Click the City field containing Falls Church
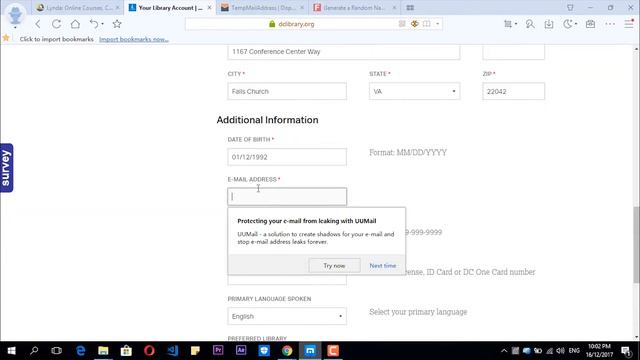This screenshot has width=640, height=360. click(287, 91)
